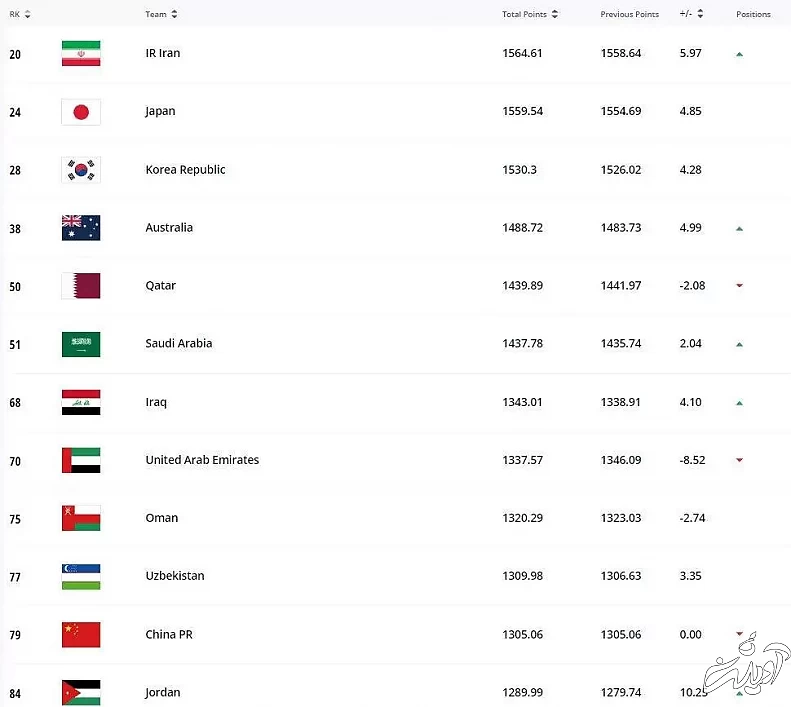Click the Previous Points column header

(629, 14)
